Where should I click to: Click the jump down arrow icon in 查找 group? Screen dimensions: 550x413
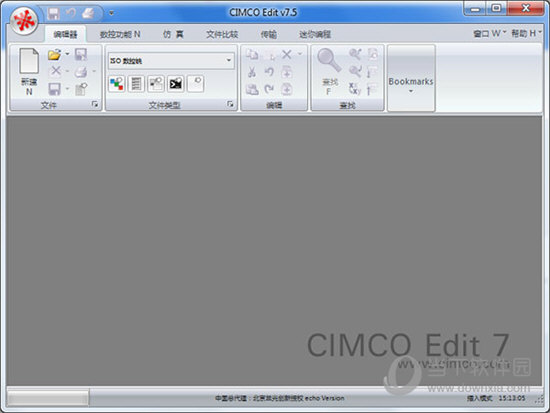pos(373,71)
